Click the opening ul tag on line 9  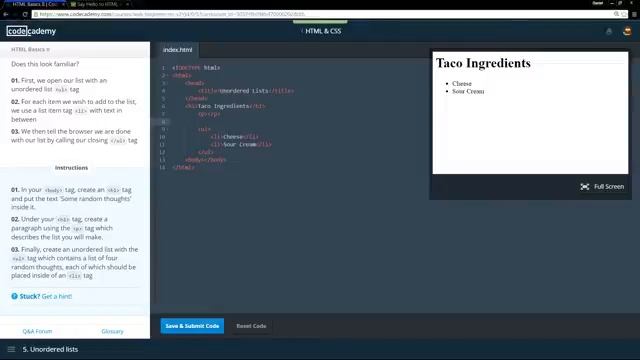click(204, 129)
